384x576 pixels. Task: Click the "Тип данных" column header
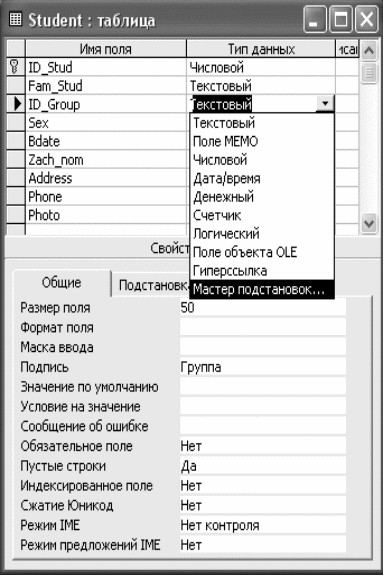[x=261, y=49]
